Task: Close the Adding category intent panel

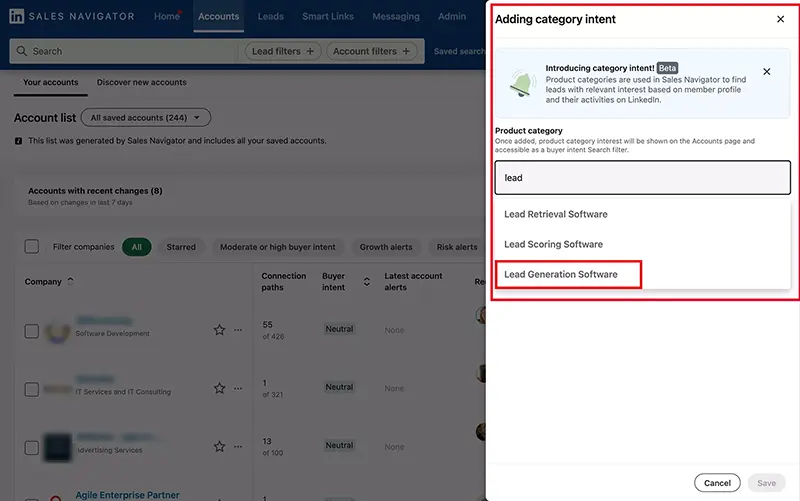Action: [780, 19]
